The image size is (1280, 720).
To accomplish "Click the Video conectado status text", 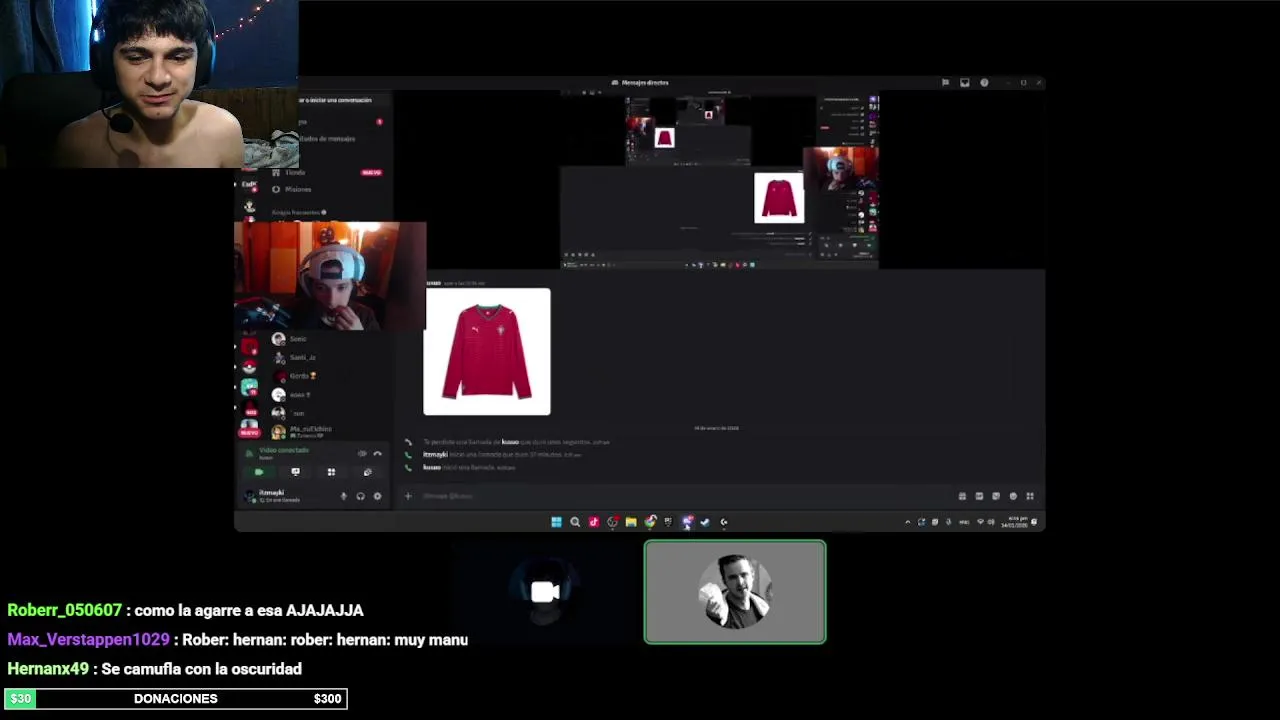I will [x=285, y=450].
